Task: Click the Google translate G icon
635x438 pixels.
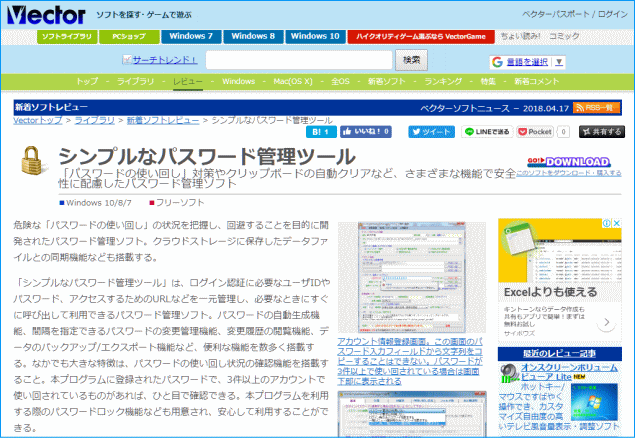Action: (x=497, y=62)
